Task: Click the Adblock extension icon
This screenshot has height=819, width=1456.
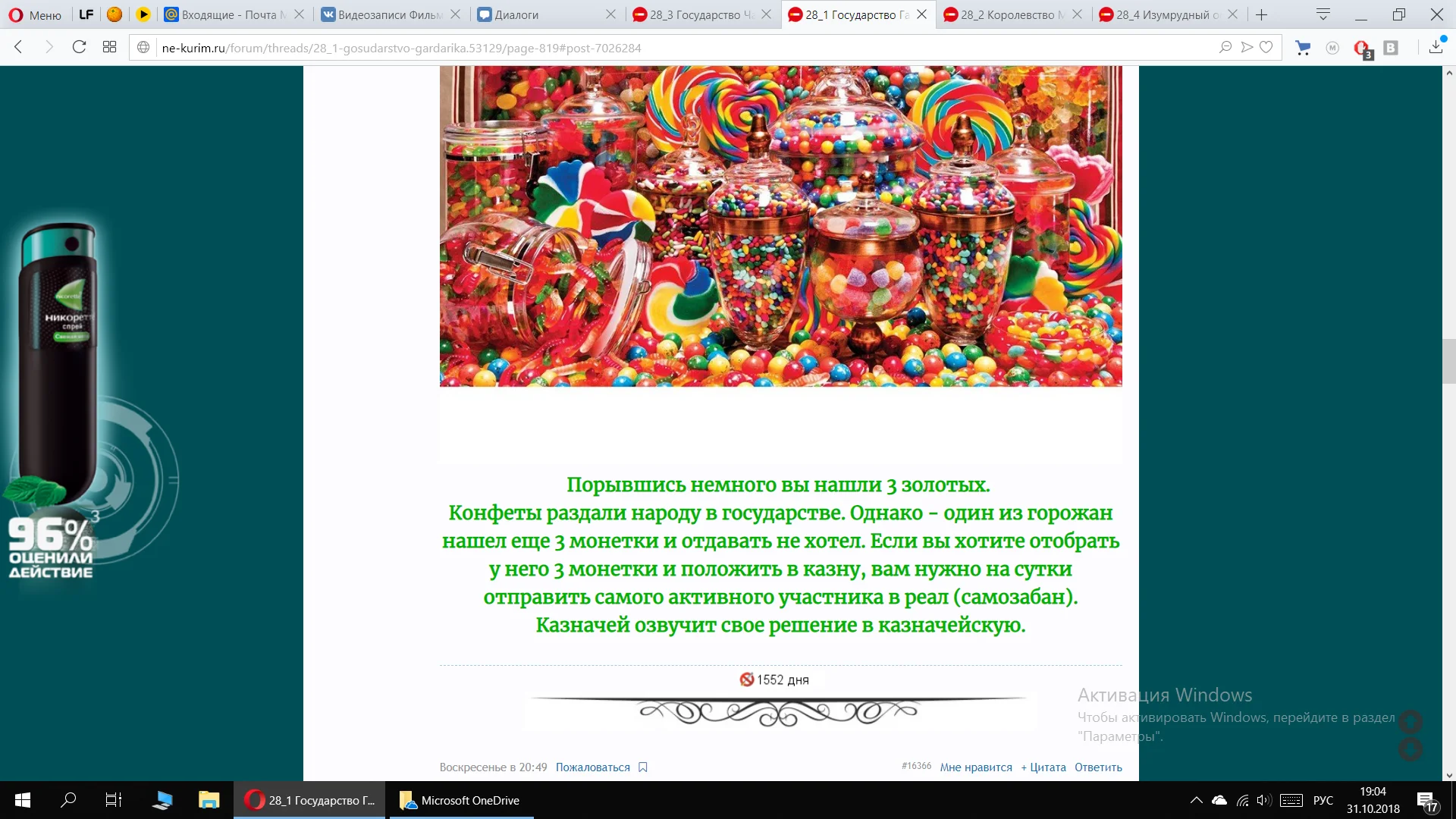Action: [x=1362, y=48]
